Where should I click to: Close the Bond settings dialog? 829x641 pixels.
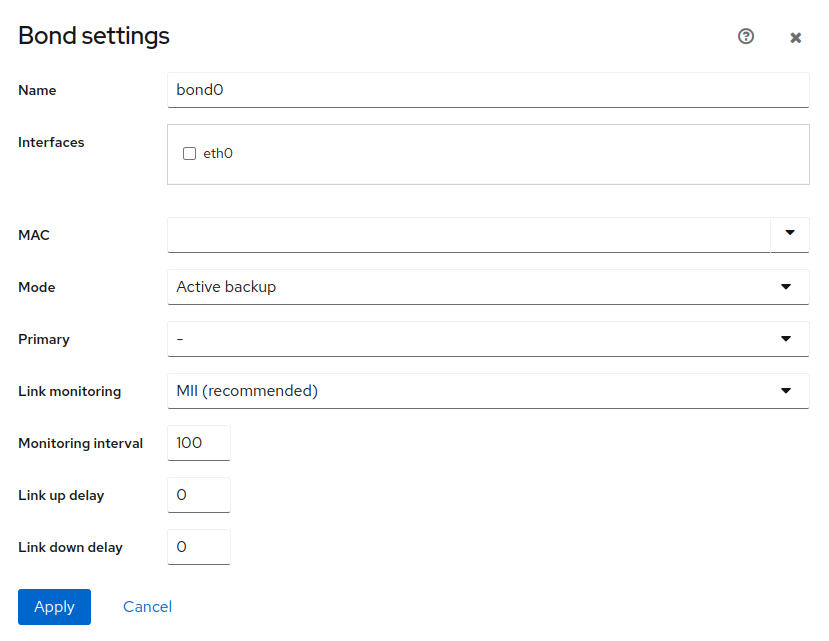click(796, 38)
